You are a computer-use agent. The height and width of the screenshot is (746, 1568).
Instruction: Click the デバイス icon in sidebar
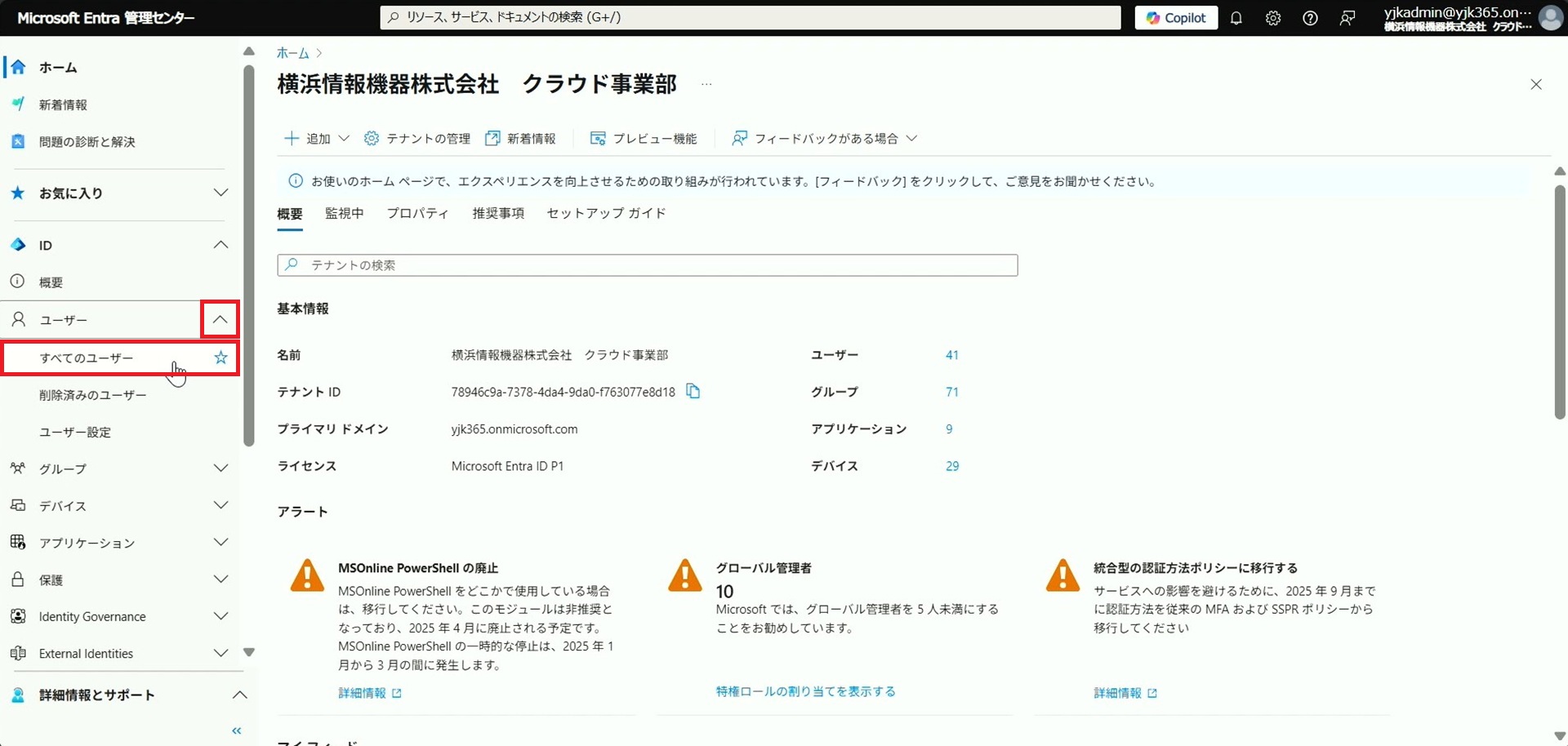tap(17, 505)
